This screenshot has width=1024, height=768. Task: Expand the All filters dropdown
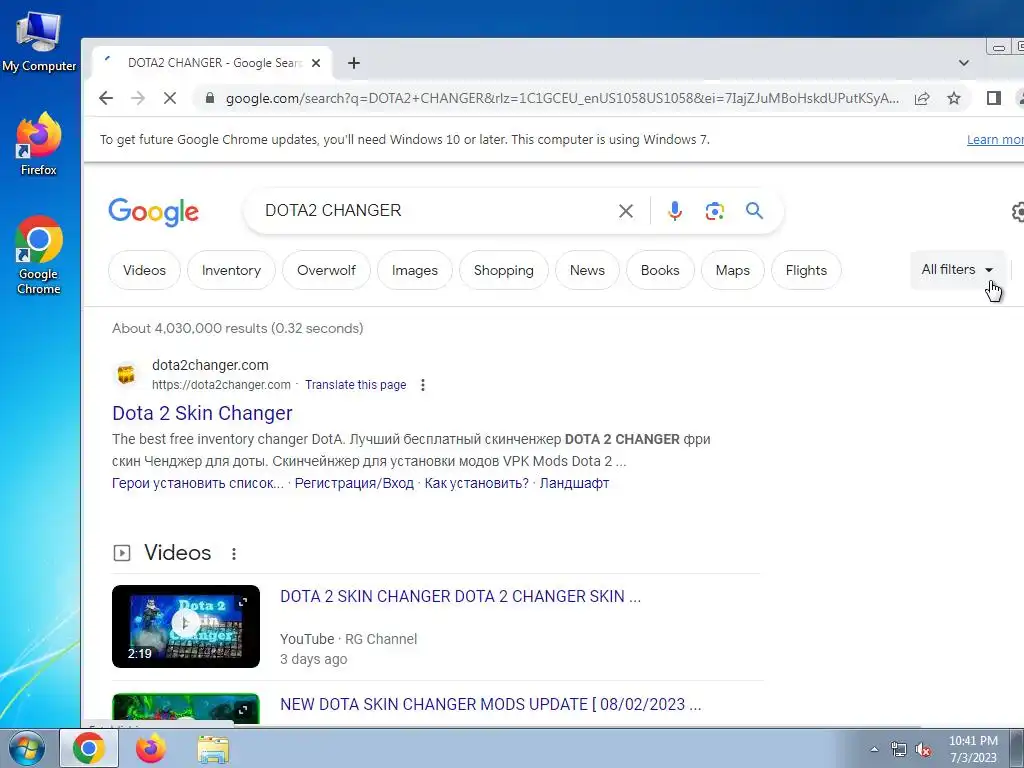957,269
